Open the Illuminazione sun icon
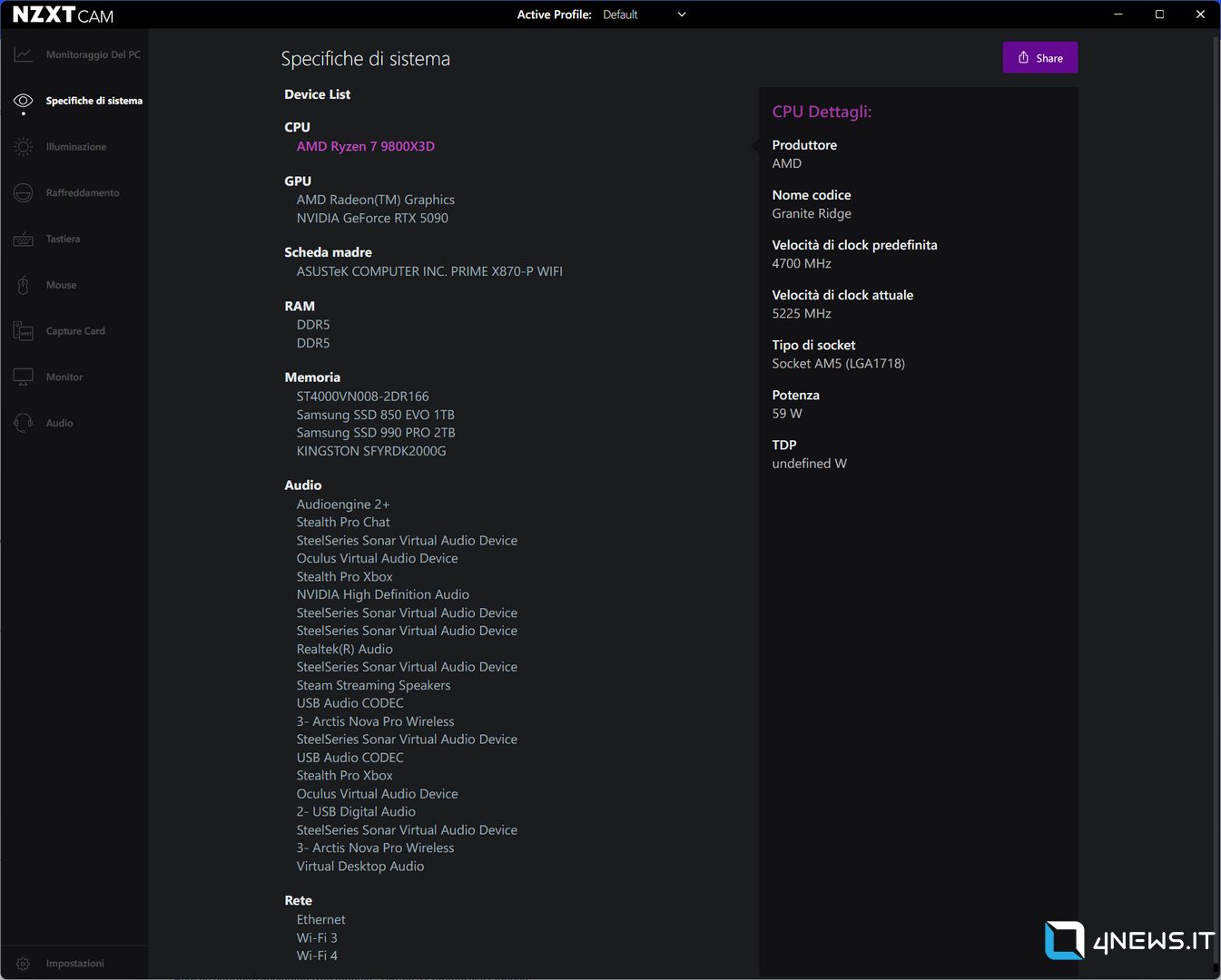Viewport: 1221px width, 980px height. (24, 147)
